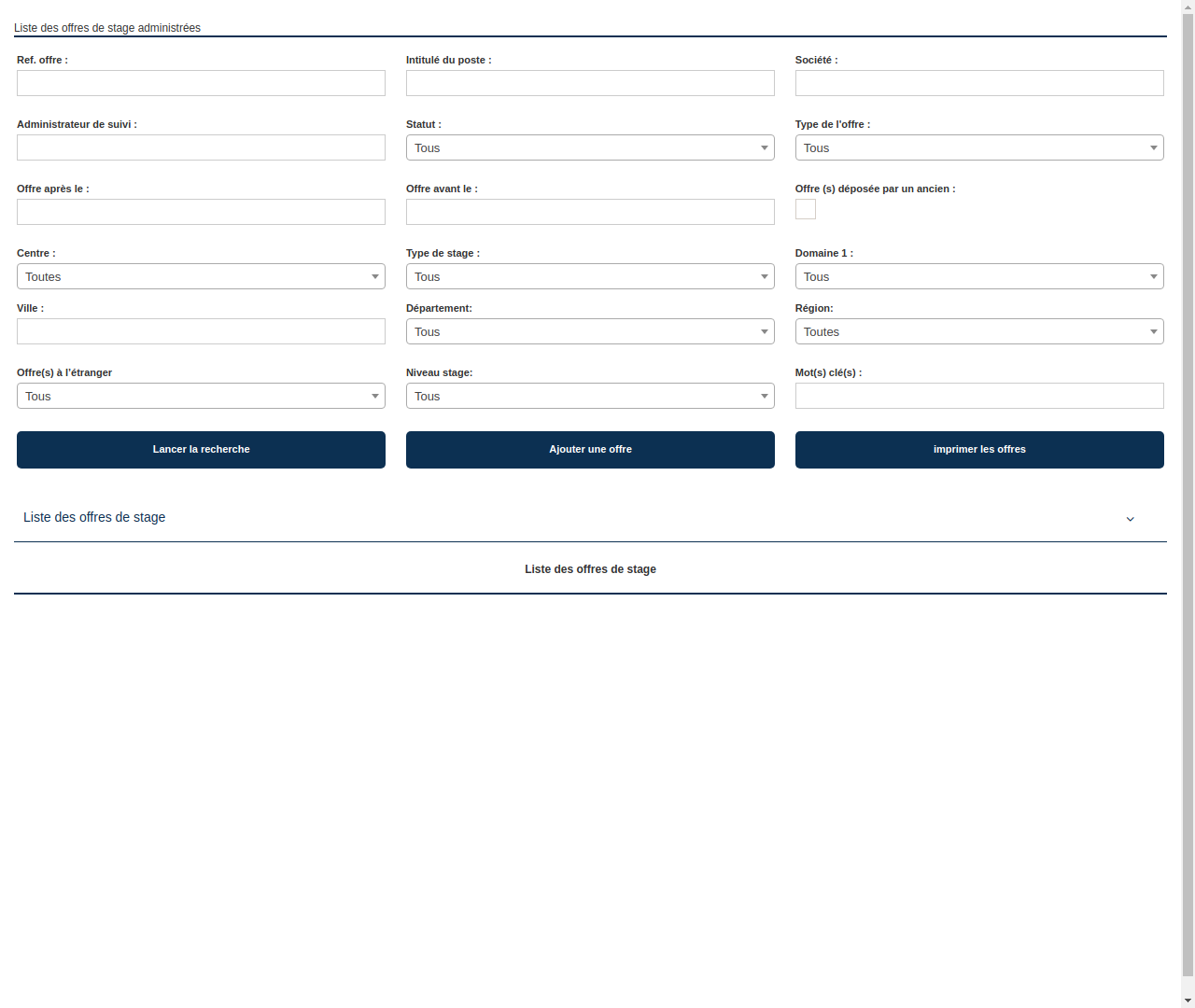1195x1008 pixels.
Task: Collapse the Liste des offres de stage section
Action: point(1130,519)
